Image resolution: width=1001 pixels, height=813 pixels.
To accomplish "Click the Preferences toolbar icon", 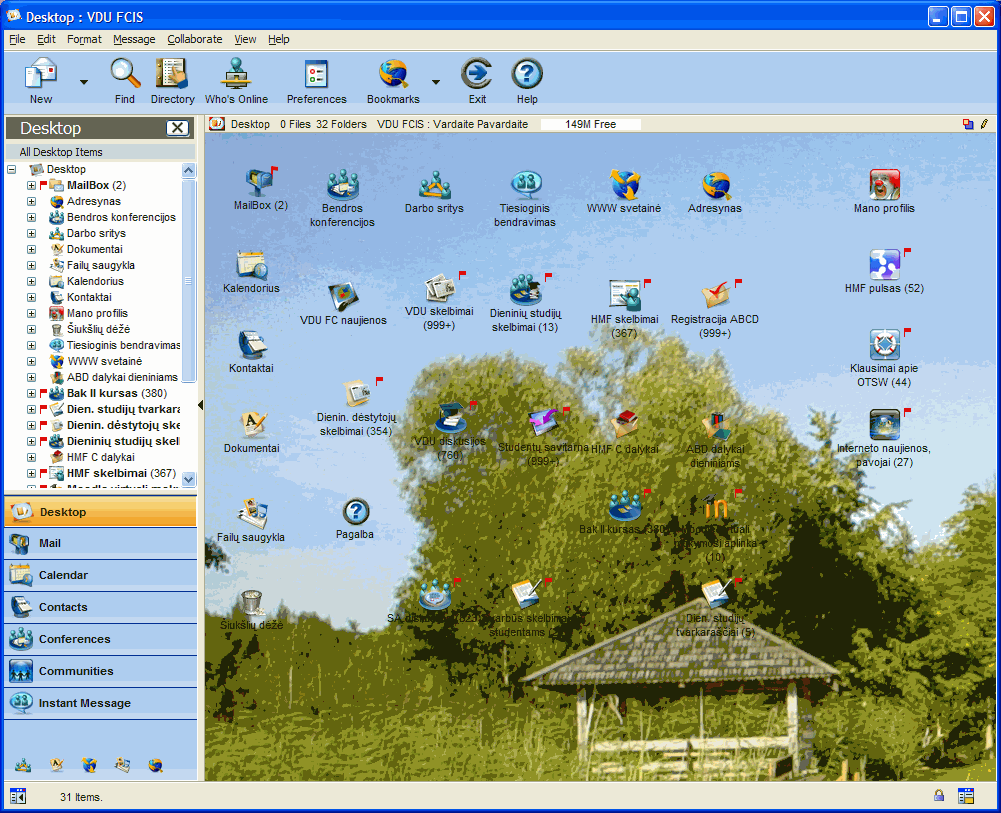I will [316, 76].
